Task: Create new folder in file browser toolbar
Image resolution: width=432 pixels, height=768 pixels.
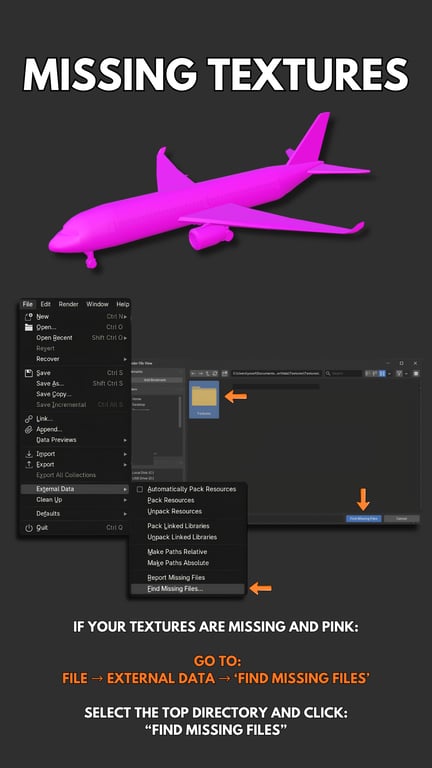Action: [225, 373]
